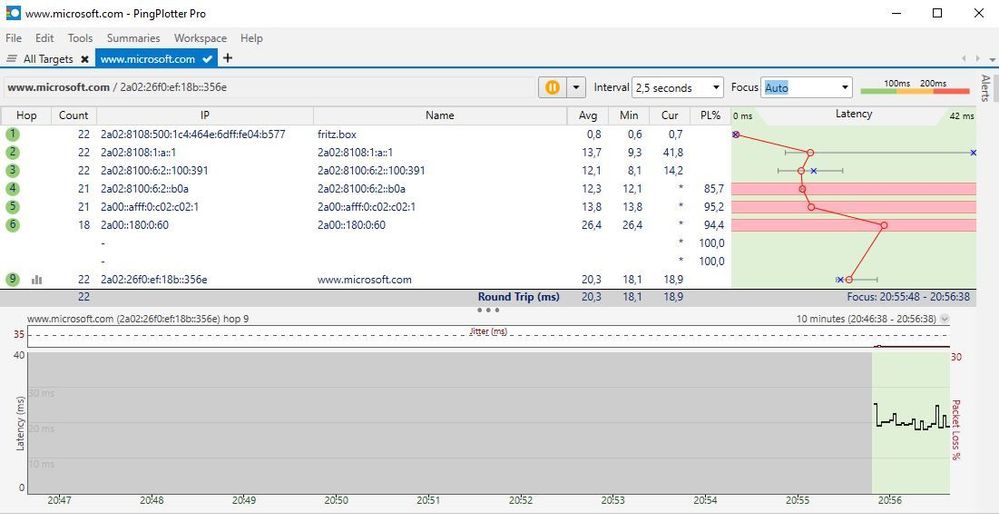The width and height of the screenshot is (999, 514).
Task: Open the Edit menu
Action: click(x=45, y=38)
